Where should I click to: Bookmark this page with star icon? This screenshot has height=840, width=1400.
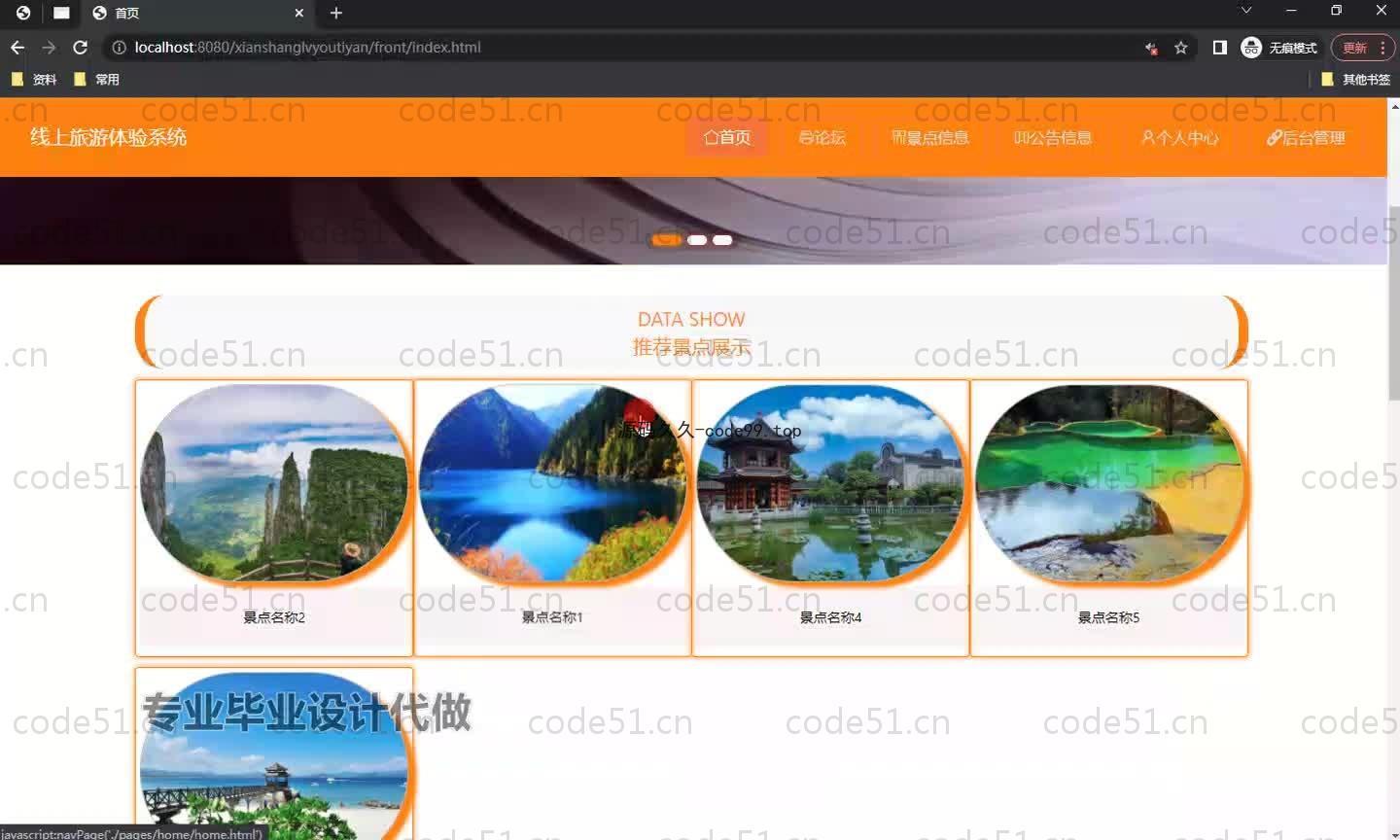click(x=1180, y=48)
